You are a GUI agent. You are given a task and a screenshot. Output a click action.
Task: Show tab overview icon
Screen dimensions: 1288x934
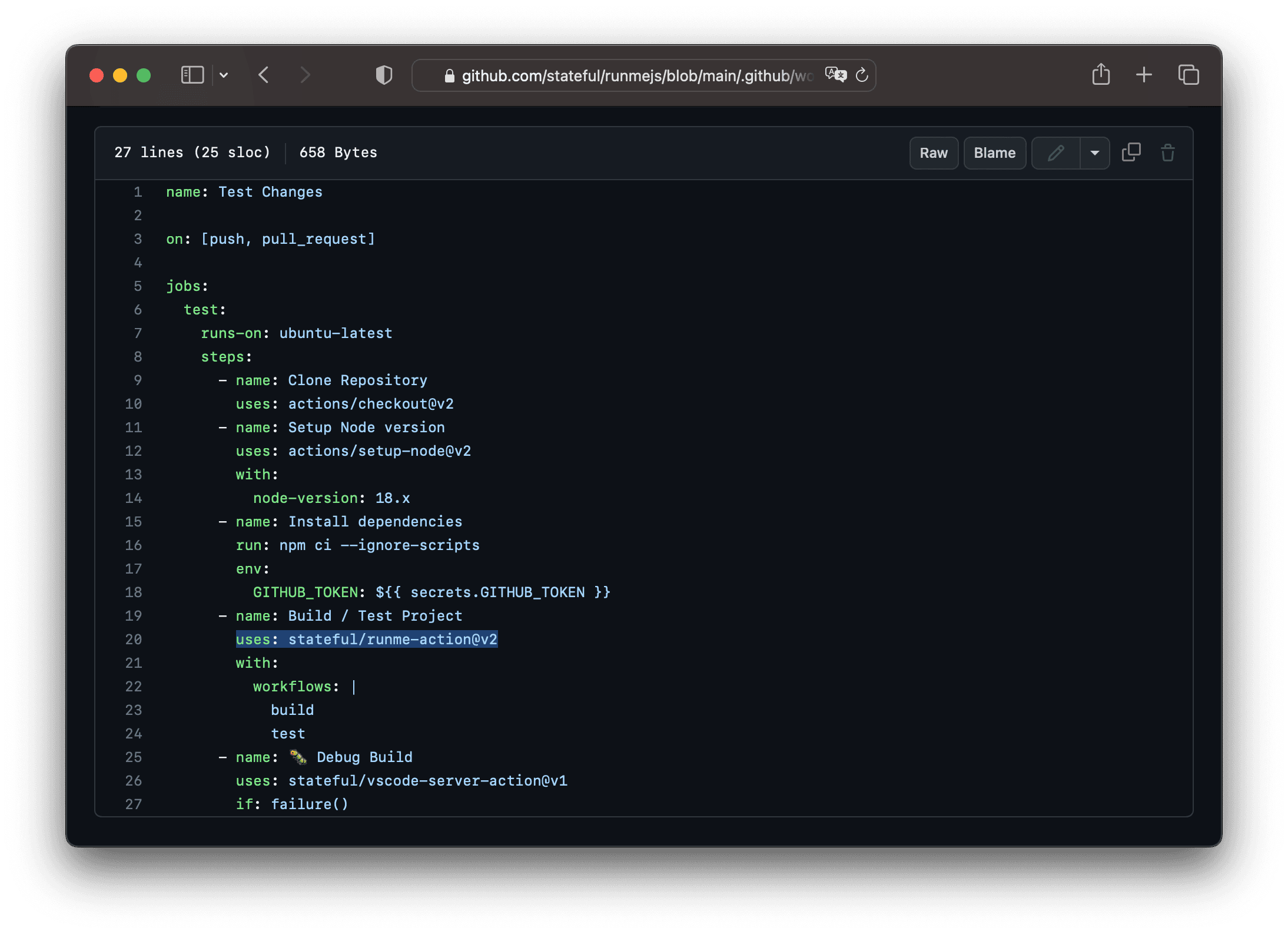point(1189,75)
